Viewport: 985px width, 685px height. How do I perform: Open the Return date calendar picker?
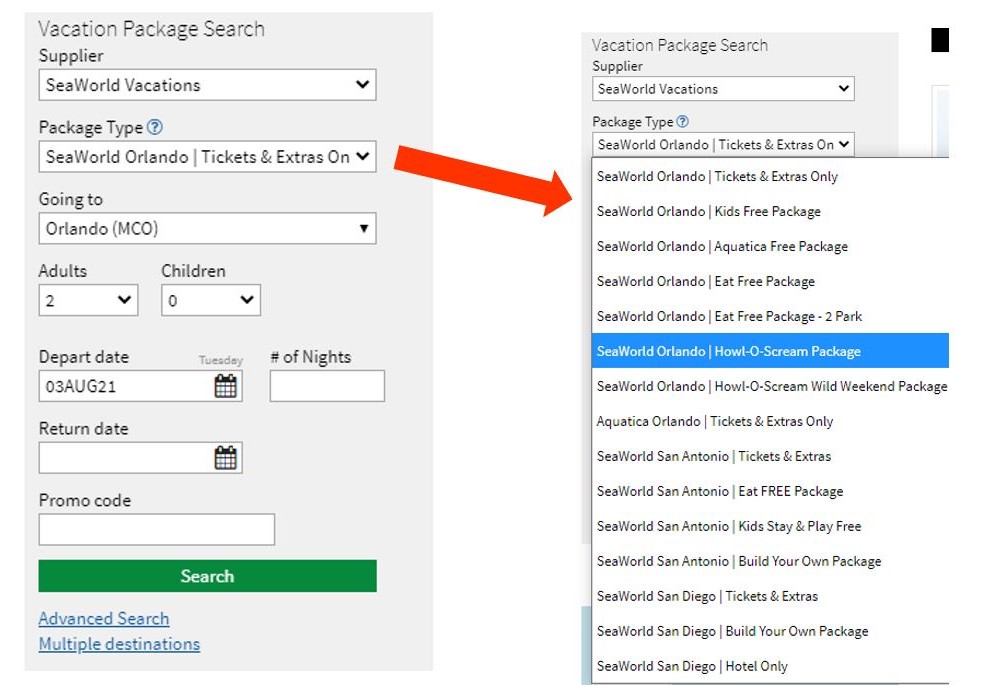pos(226,458)
